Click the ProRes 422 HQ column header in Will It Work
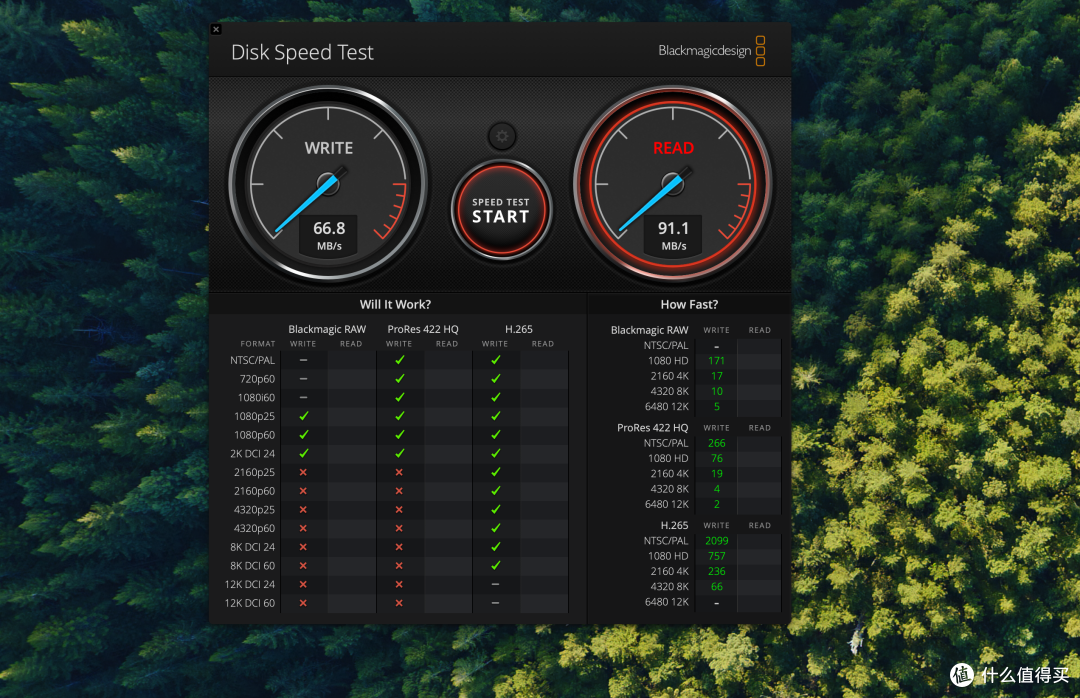Viewport: 1080px width, 698px height. pos(423,329)
